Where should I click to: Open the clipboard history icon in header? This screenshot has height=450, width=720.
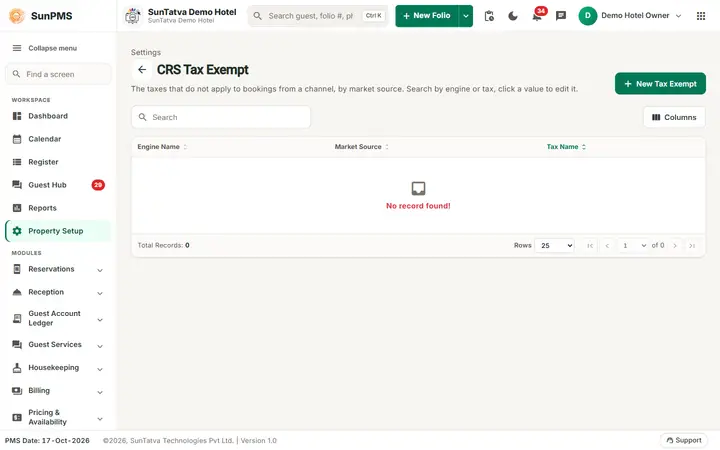[x=489, y=16]
